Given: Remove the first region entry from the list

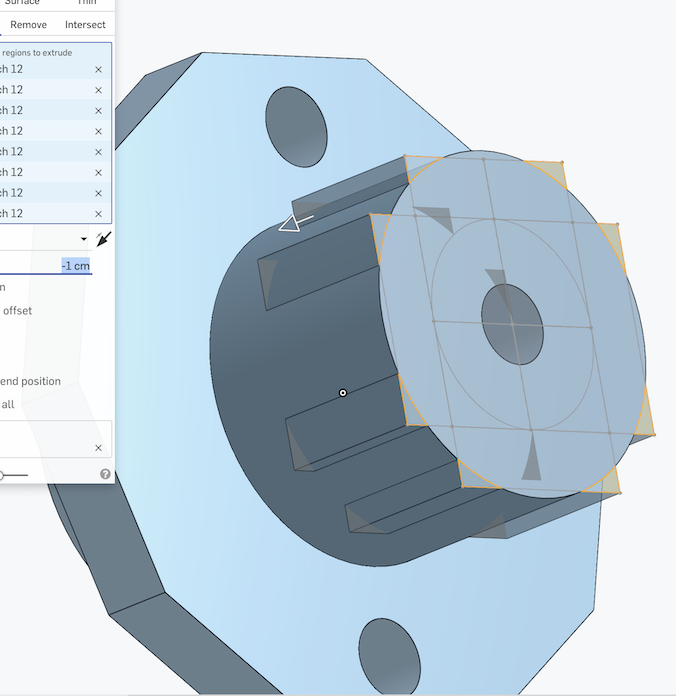Looking at the screenshot, I should coord(98,69).
